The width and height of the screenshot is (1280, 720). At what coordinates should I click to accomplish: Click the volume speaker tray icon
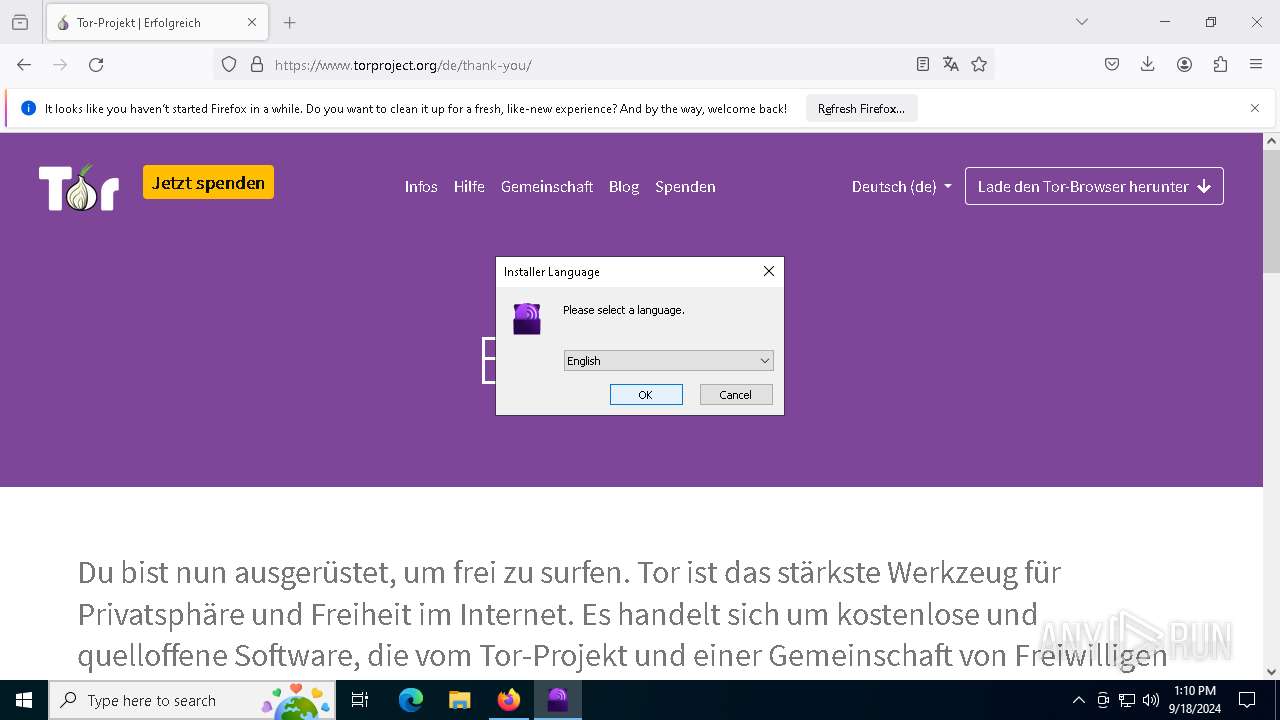click(x=1151, y=700)
